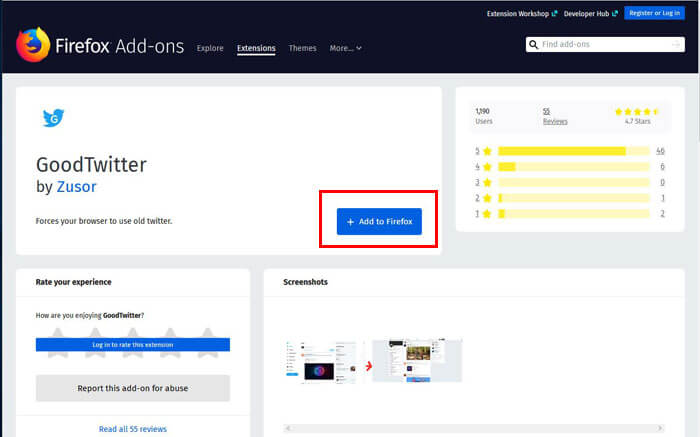Click the Rate your experience heading
The width and height of the screenshot is (700, 437).
74,282
